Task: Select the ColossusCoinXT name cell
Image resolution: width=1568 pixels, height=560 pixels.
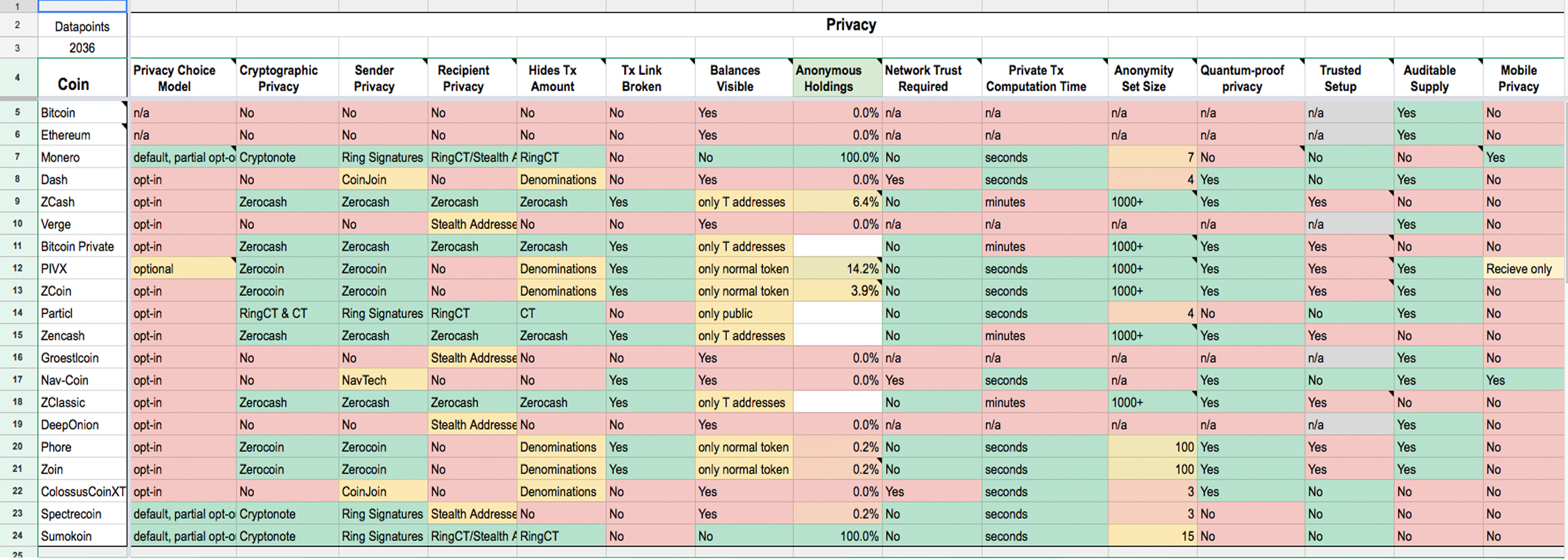Action: (x=82, y=491)
